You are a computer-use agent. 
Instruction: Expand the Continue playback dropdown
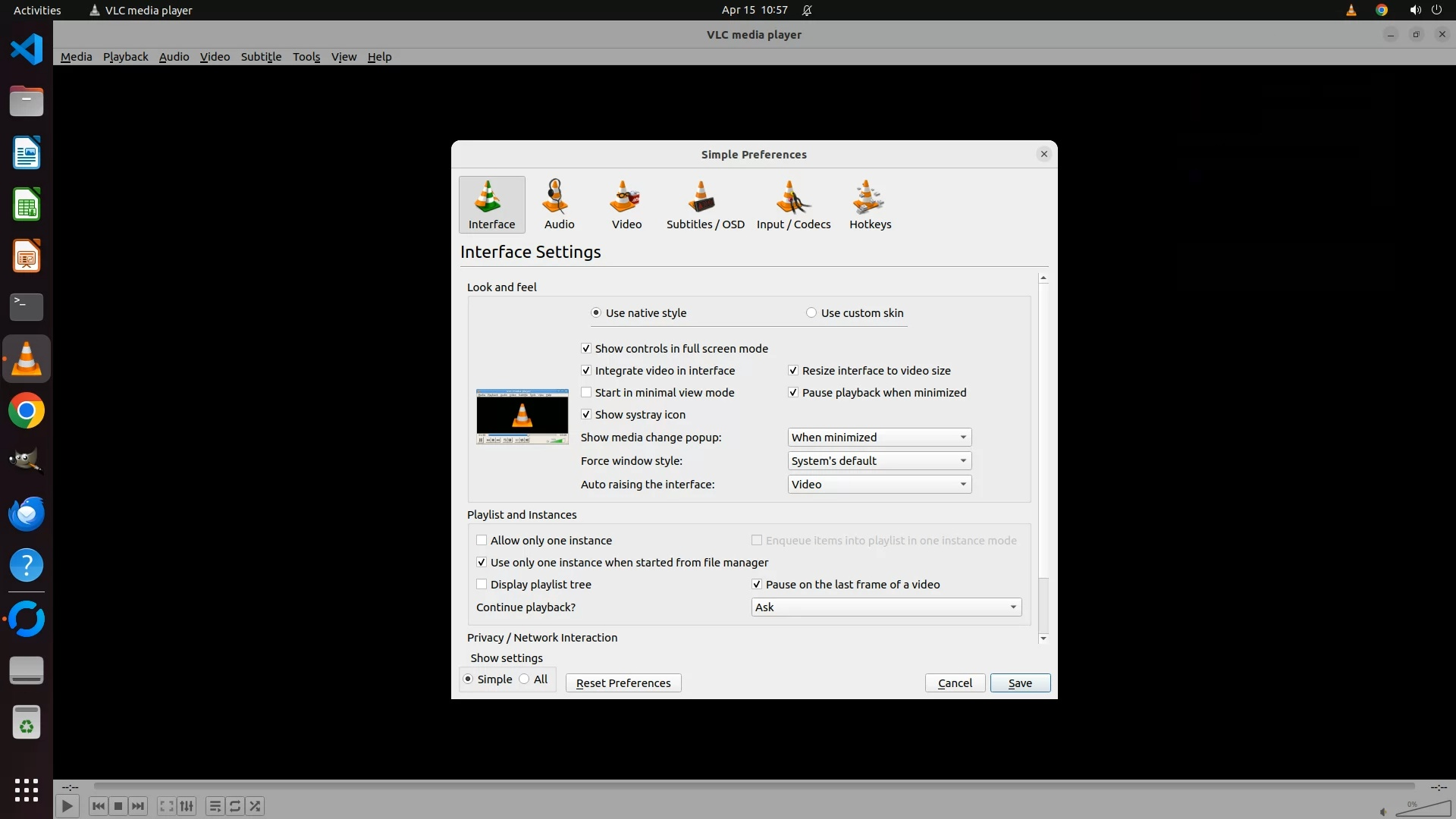[x=886, y=607]
